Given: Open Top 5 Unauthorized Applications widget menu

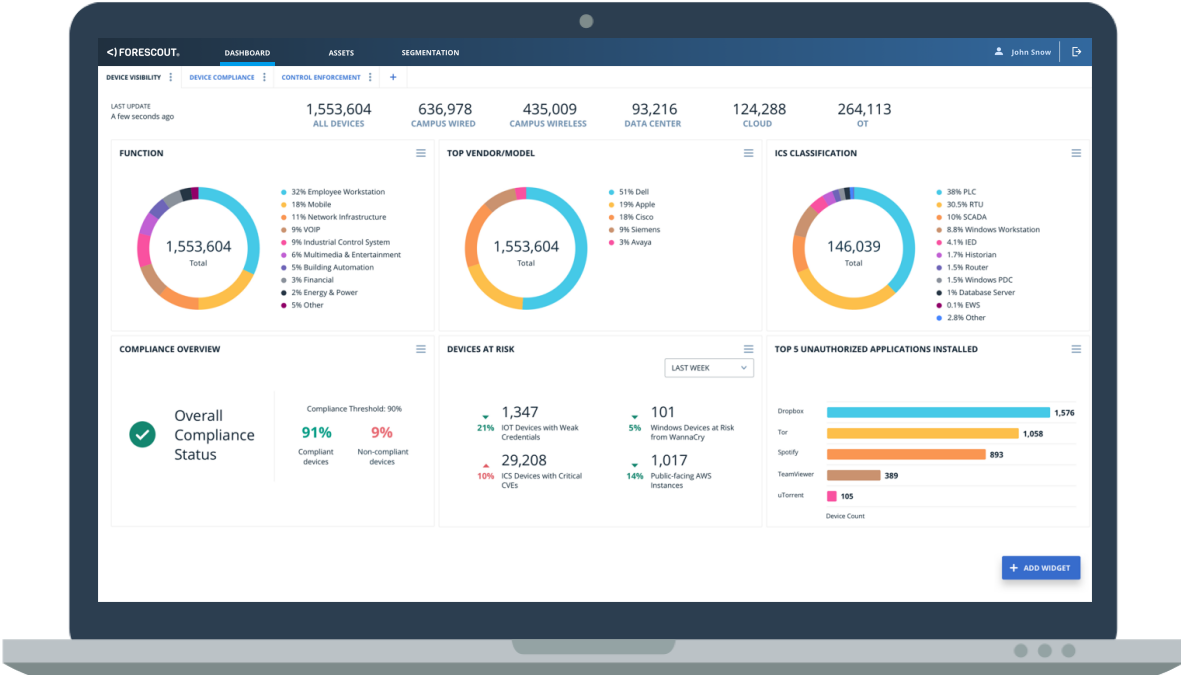Looking at the screenshot, I should pyautogui.click(x=1076, y=349).
